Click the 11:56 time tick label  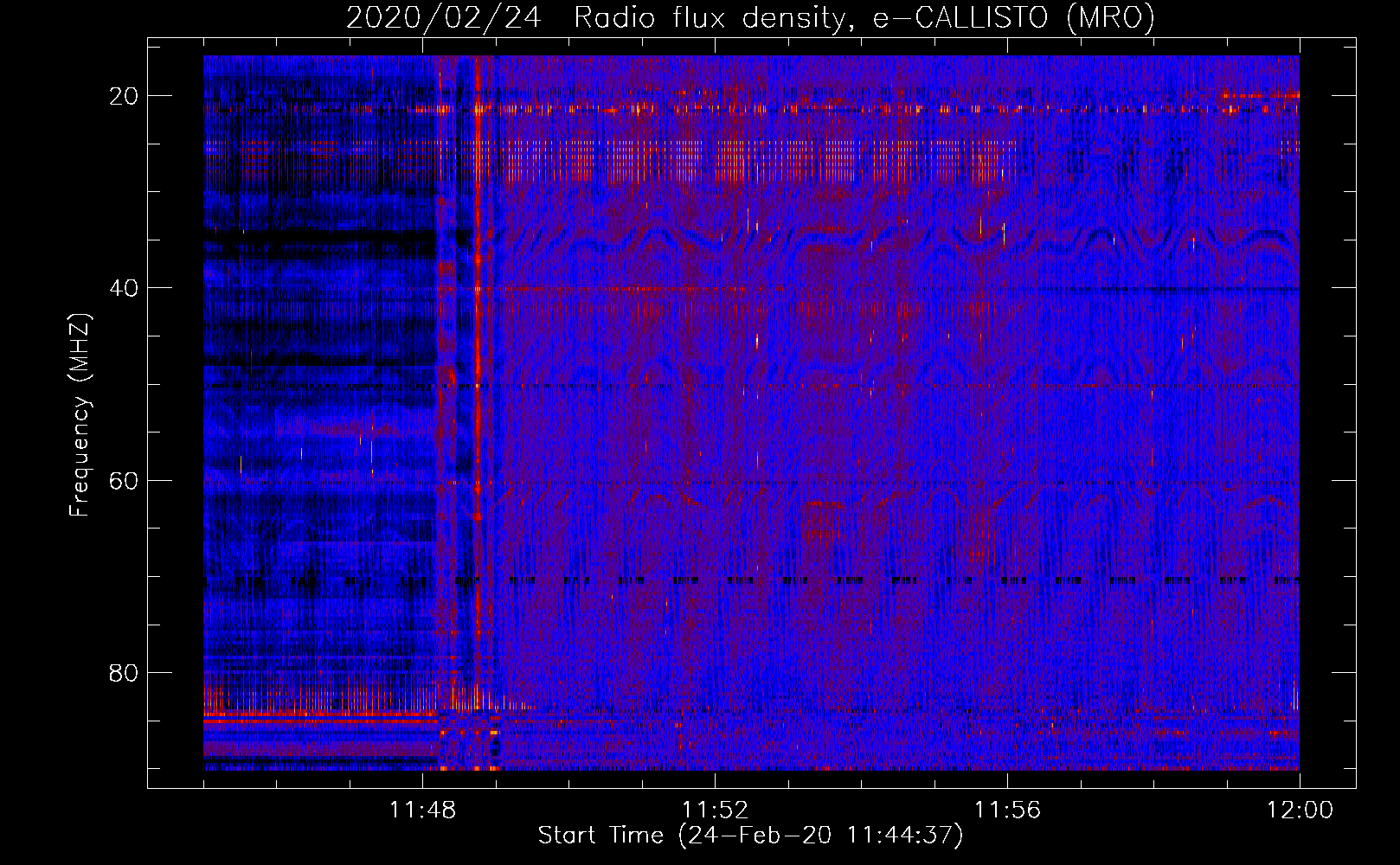pyautogui.click(x=1007, y=811)
